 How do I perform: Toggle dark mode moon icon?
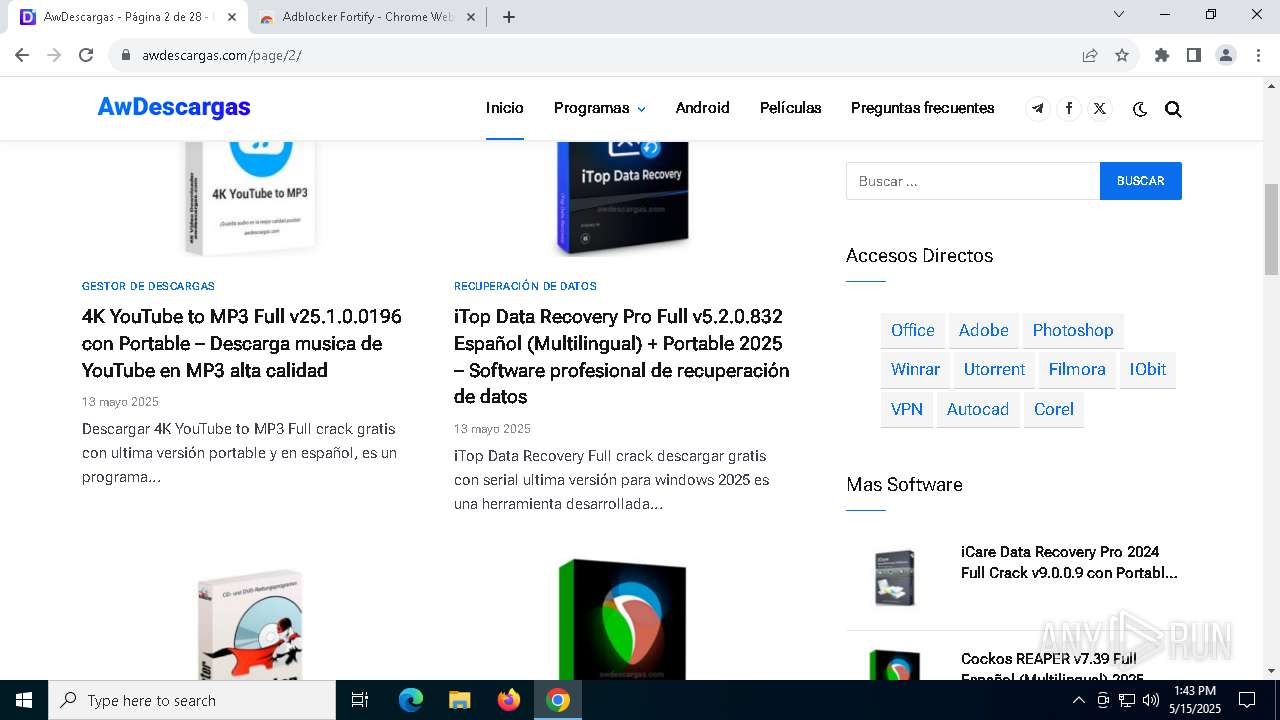tap(1140, 109)
